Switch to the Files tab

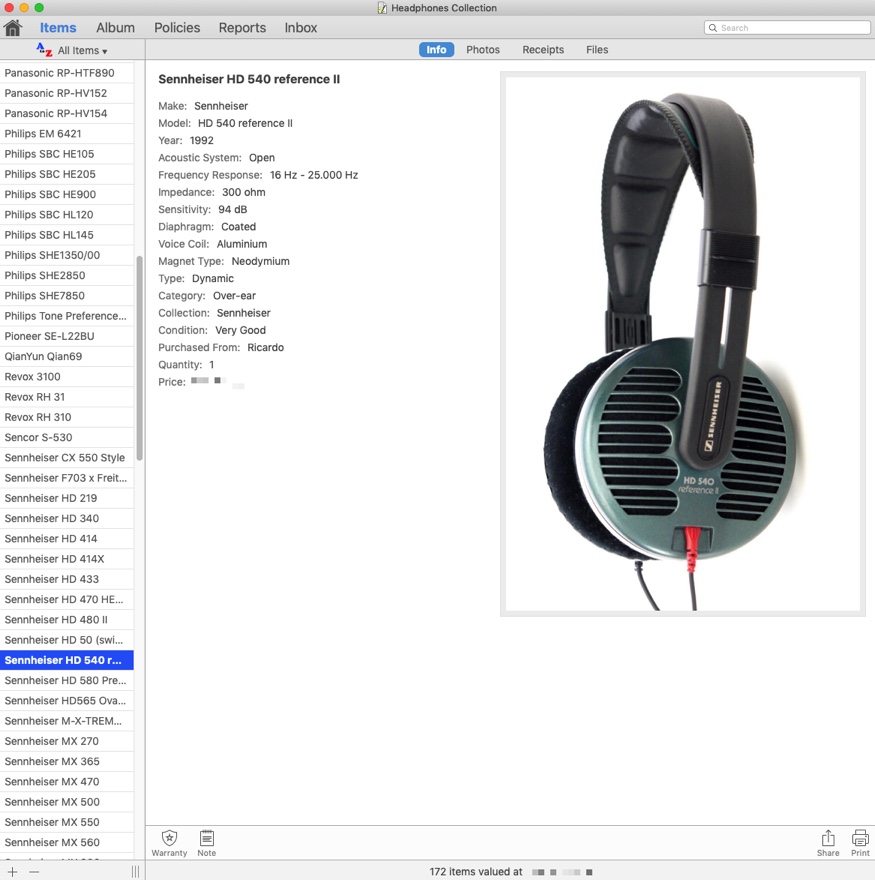coord(597,49)
